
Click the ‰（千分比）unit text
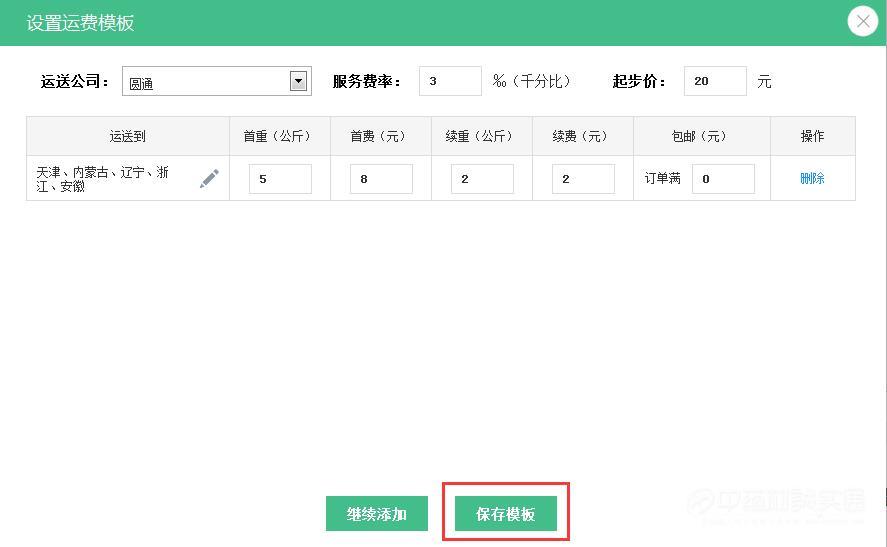coord(531,81)
